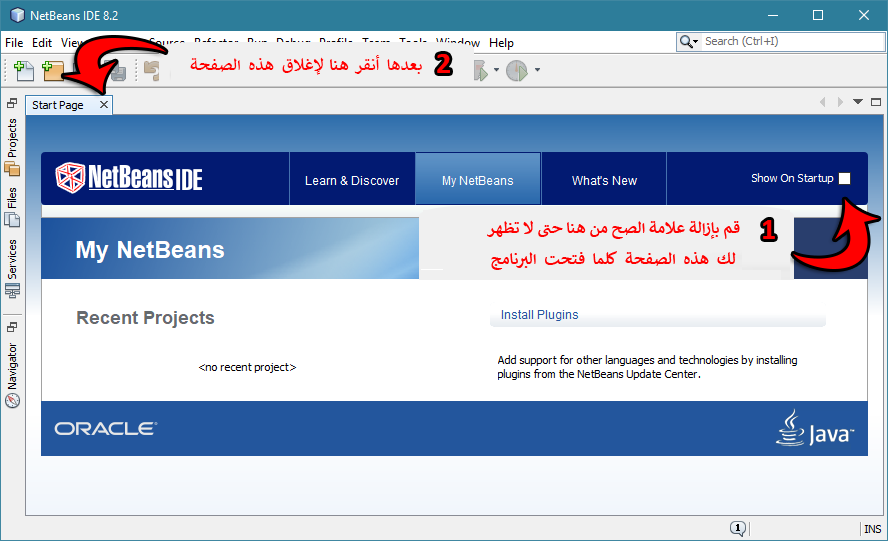Click the My NetBeans banner heading
The width and height of the screenshot is (888, 541).
tap(150, 250)
